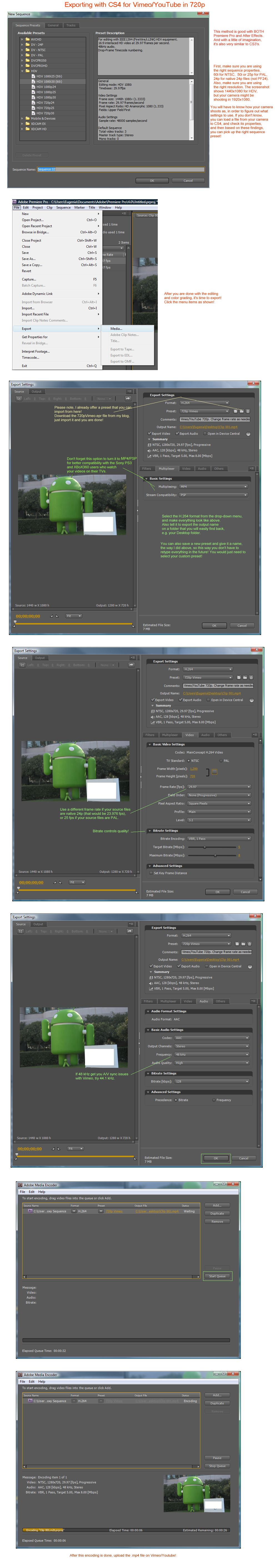The image size is (275, 1568).
Task: Toggle Export Audio in the Video-tab Export Settings window
Action: [x=181, y=699]
